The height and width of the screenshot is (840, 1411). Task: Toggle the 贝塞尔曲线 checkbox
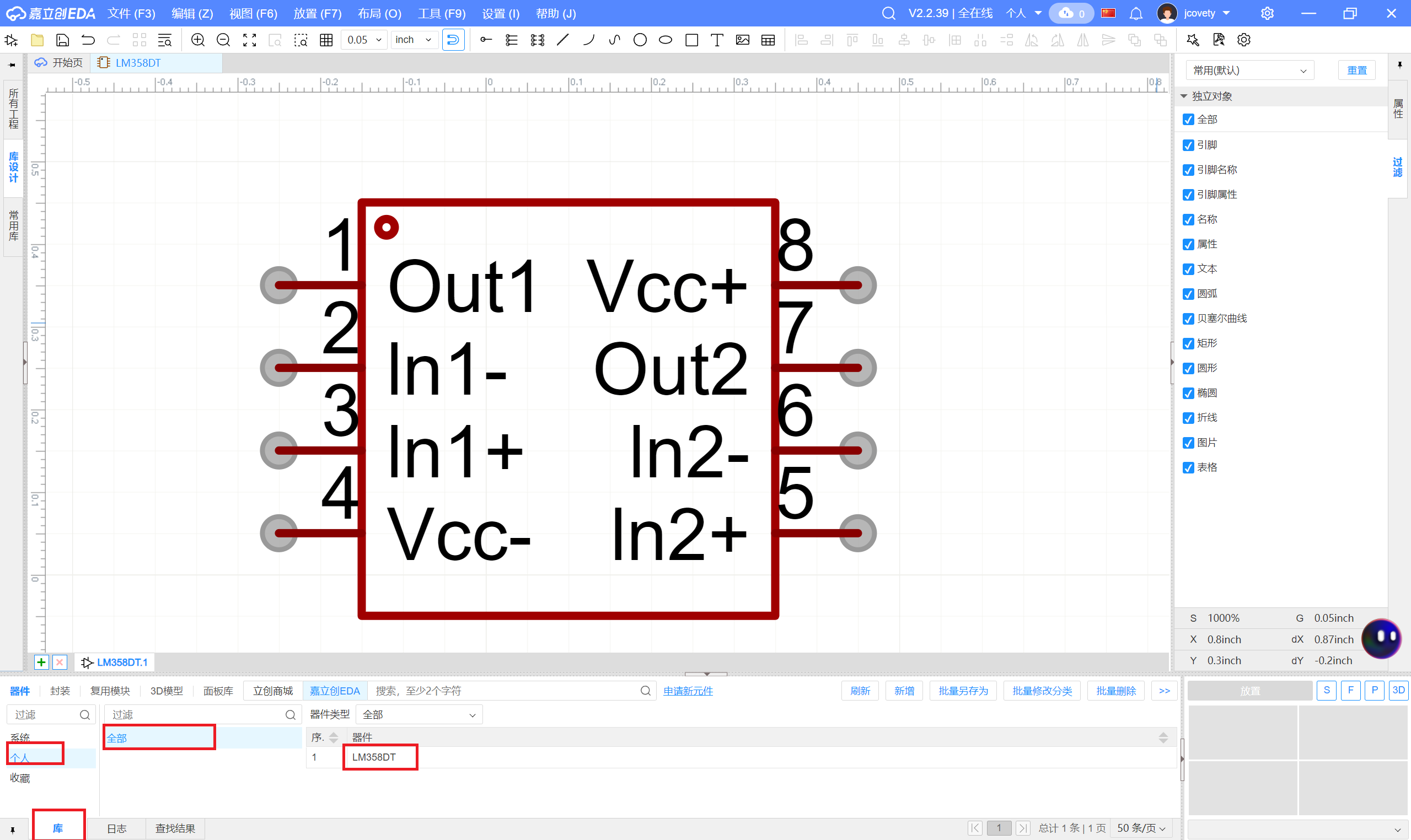click(x=1188, y=319)
